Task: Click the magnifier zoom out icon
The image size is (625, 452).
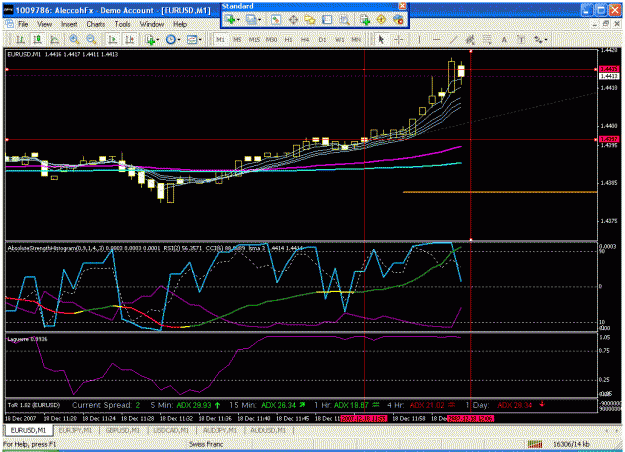Action: [x=91, y=39]
